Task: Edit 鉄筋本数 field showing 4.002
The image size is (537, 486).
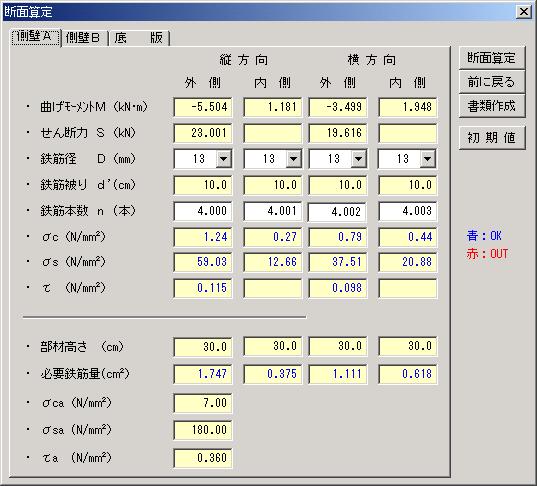Action: (338, 212)
